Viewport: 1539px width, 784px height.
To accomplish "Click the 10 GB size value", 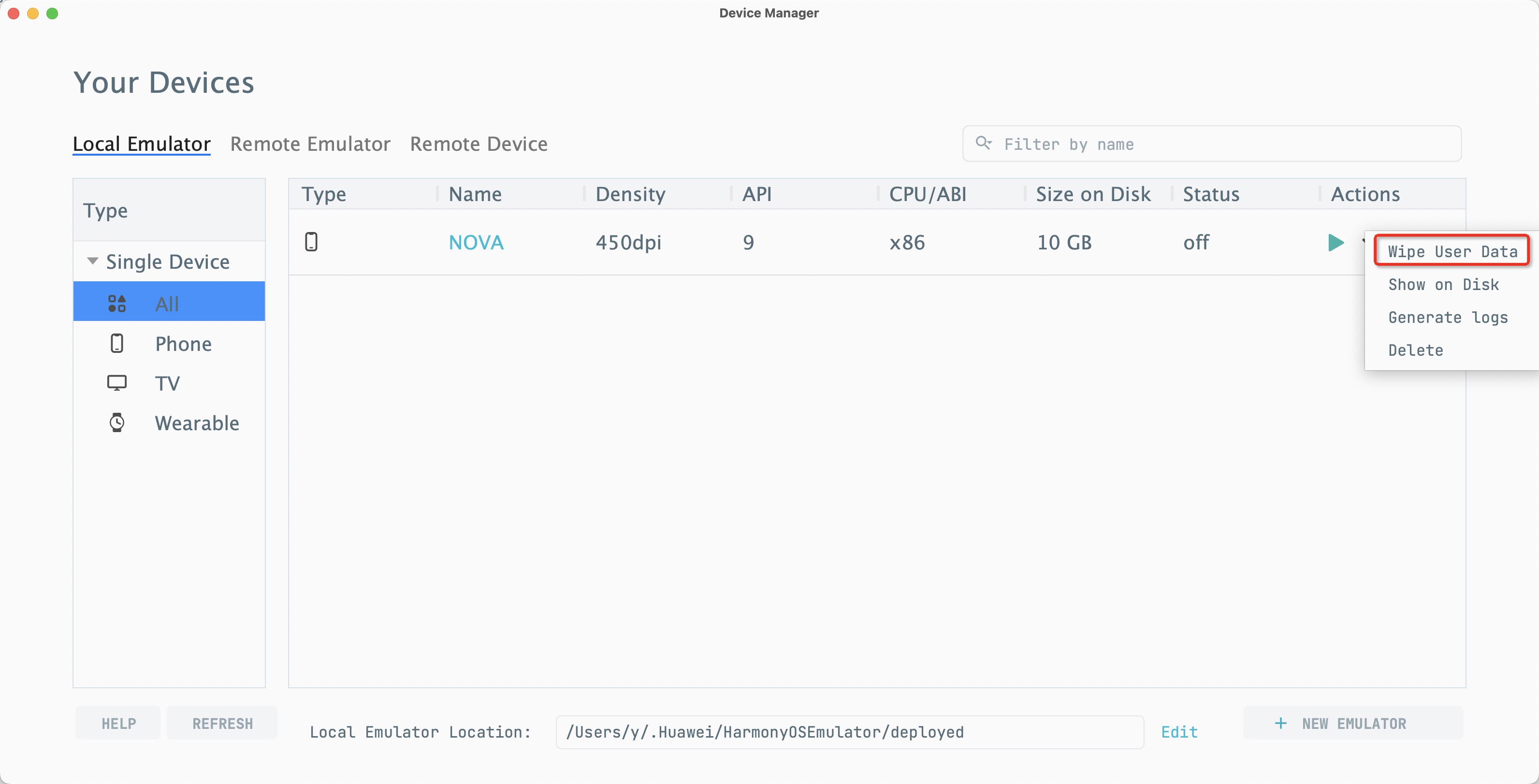I will [x=1064, y=243].
